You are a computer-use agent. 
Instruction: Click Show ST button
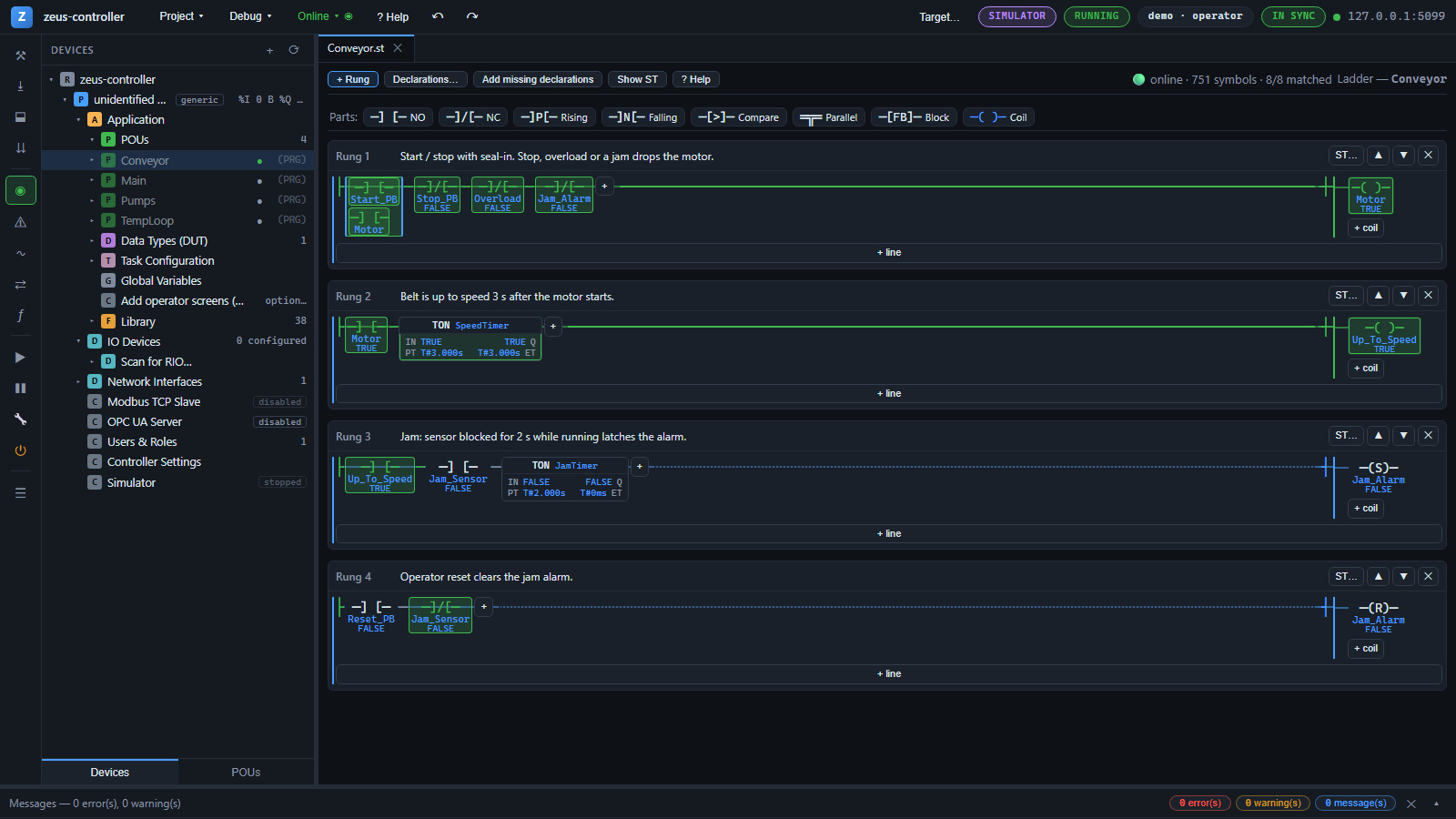(637, 79)
